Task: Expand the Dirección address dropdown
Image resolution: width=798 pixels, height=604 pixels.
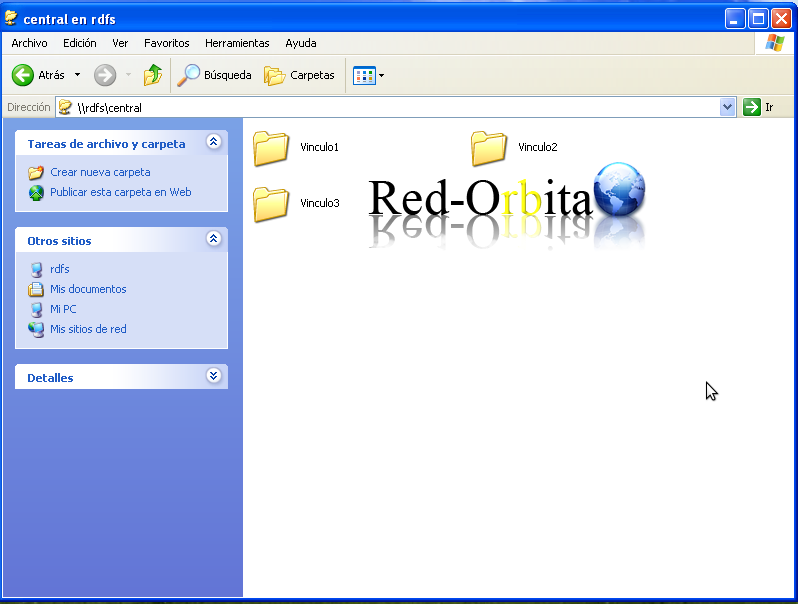Action: 728,107
